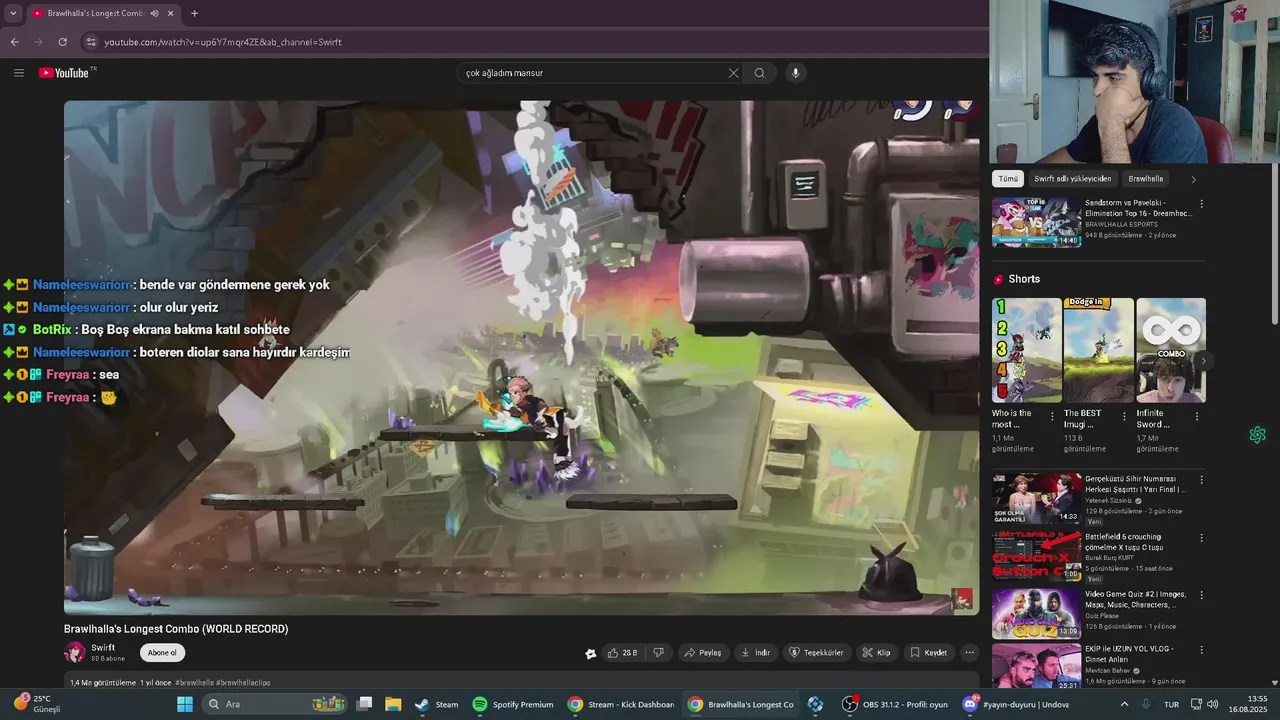Select the Tümü filter chip
Image resolution: width=1280 pixels, height=720 pixels.
tap(1008, 179)
